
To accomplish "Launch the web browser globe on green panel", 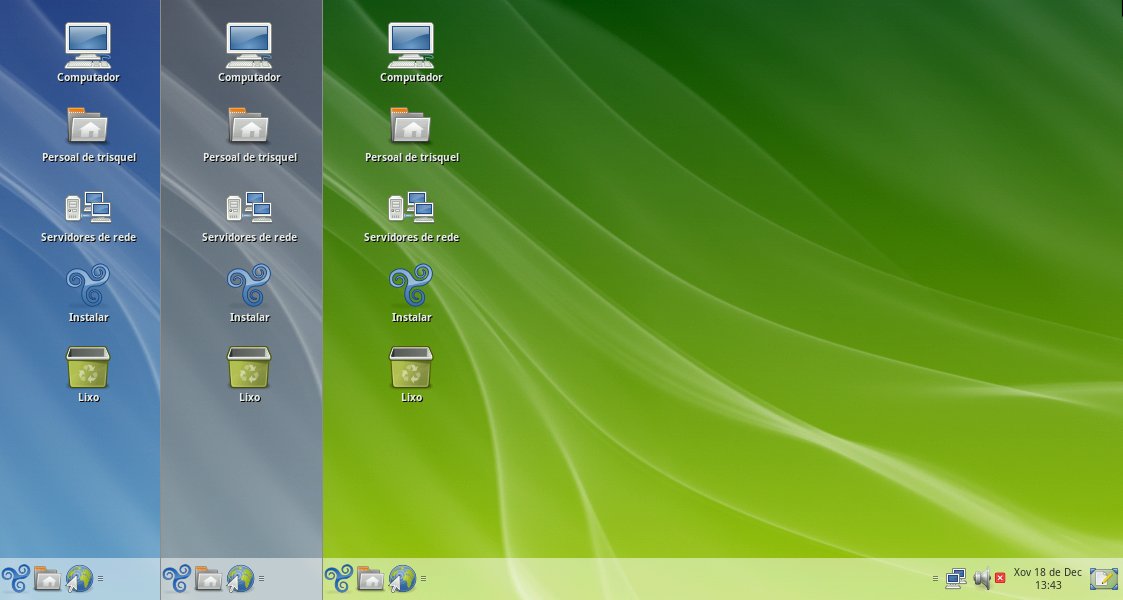I will pos(403,579).
